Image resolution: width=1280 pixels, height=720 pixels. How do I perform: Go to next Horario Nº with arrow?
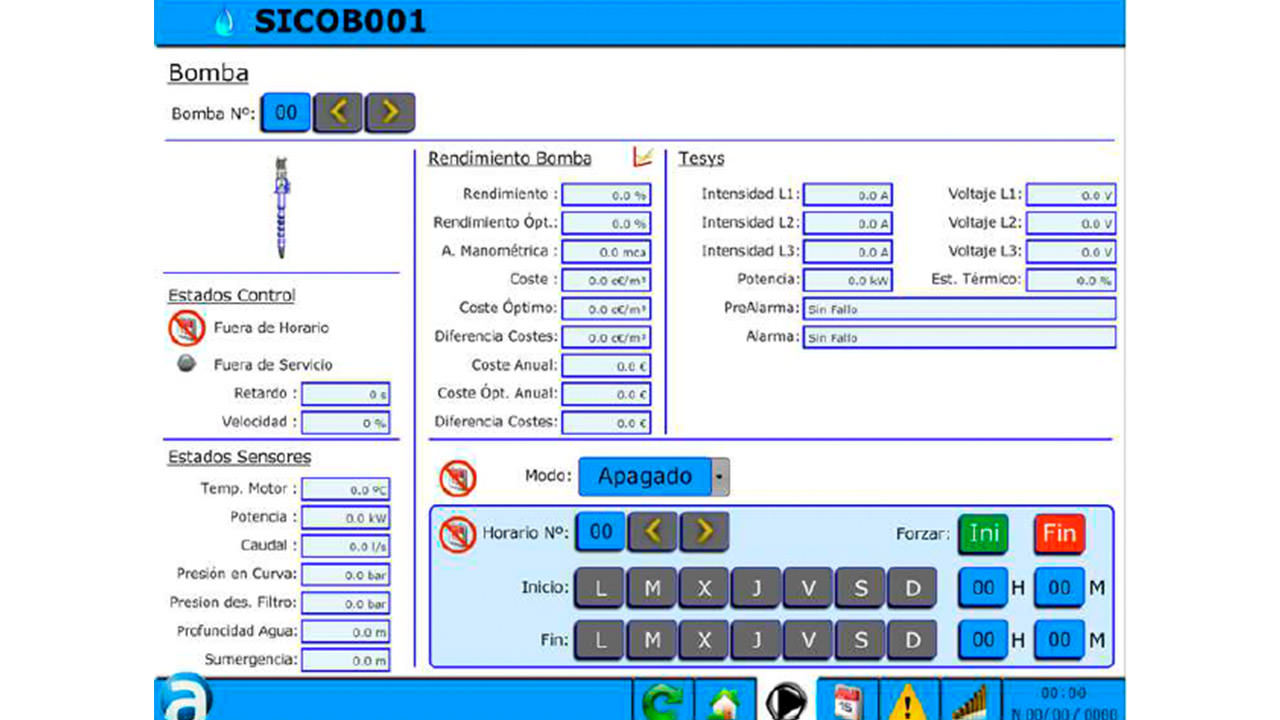704,532
